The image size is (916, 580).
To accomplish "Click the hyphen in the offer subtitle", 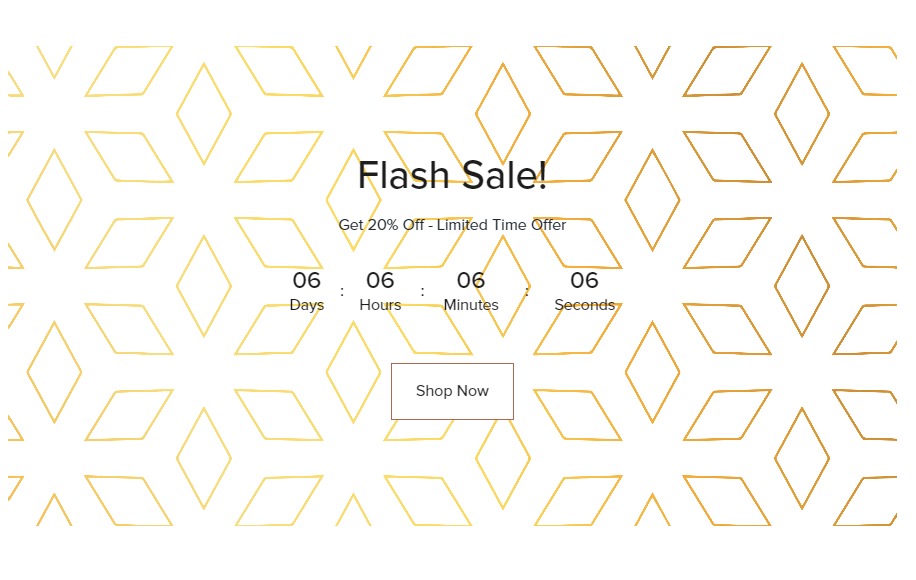I will (431, 226).
